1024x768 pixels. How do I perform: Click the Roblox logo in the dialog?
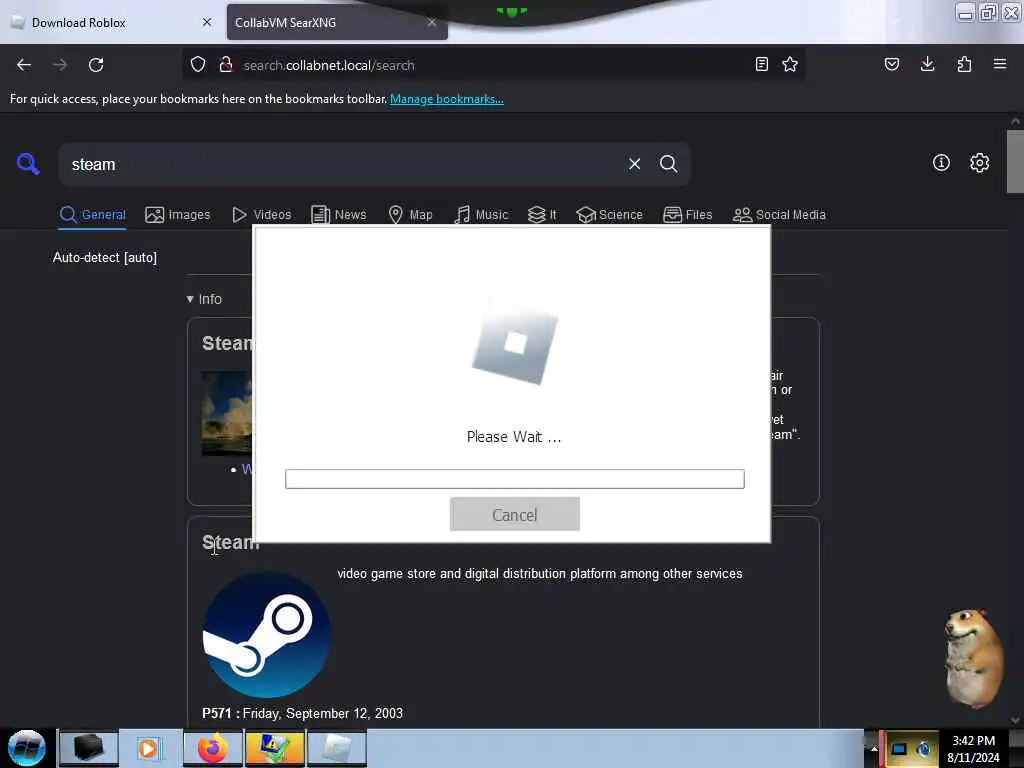point(515,342)
